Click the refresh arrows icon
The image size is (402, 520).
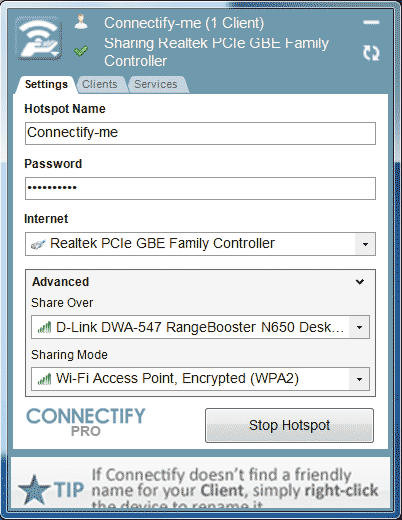(371, 53)
